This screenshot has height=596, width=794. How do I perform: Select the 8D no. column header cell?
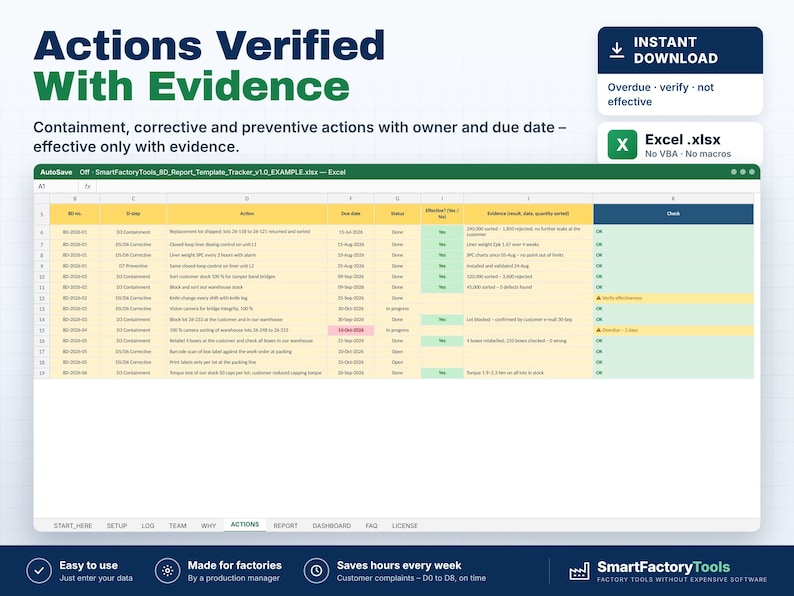point(75,214)
